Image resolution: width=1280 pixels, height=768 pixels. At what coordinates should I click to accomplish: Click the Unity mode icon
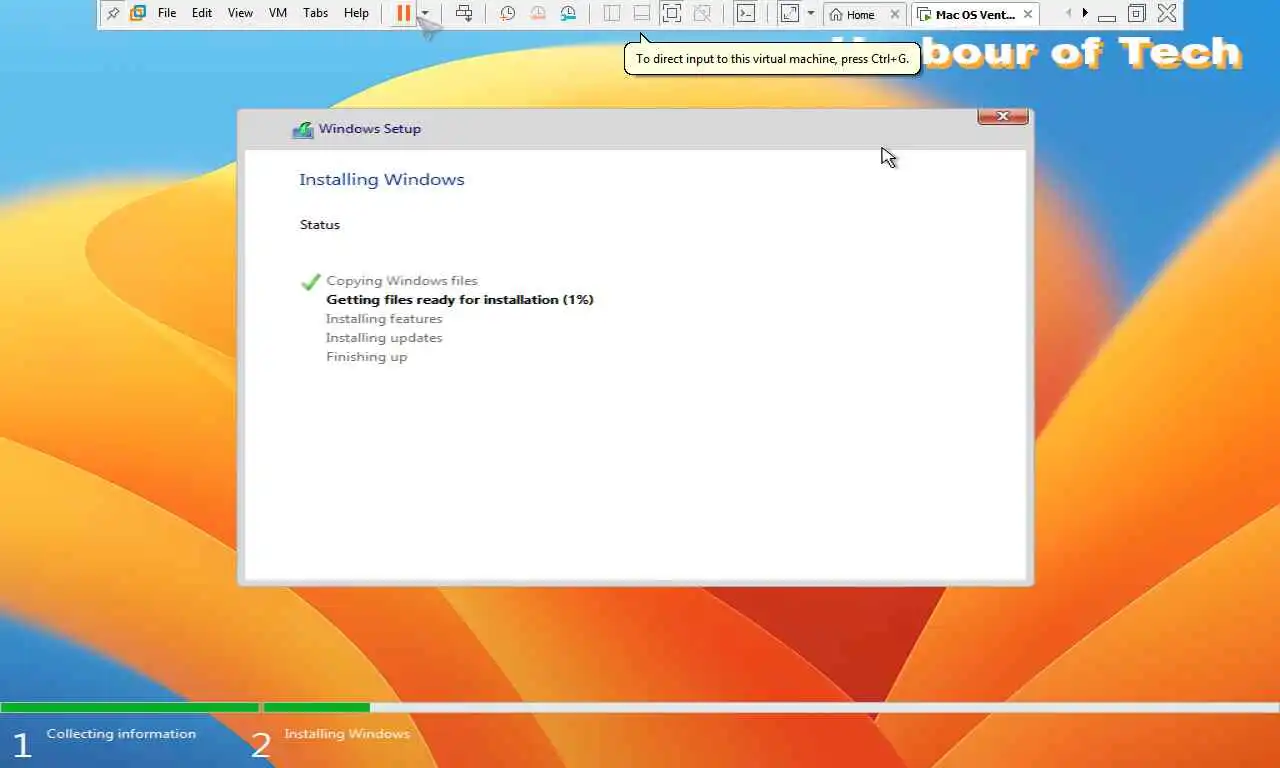(x=702, y=14)
